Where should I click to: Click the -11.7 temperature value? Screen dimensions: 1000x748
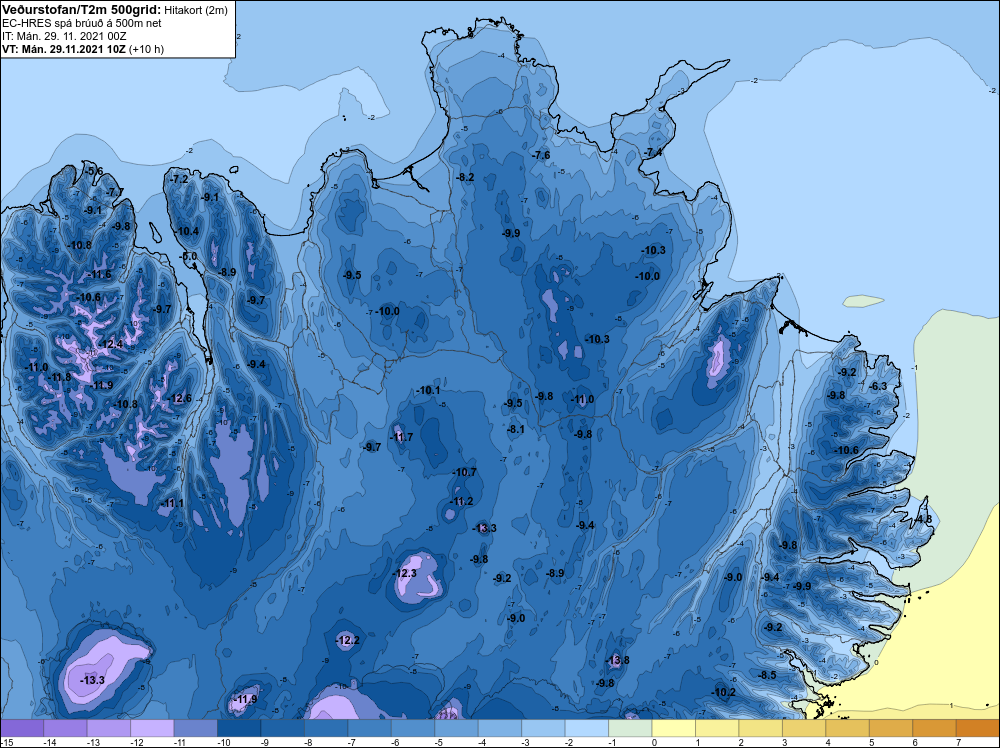tap(401, 437)
